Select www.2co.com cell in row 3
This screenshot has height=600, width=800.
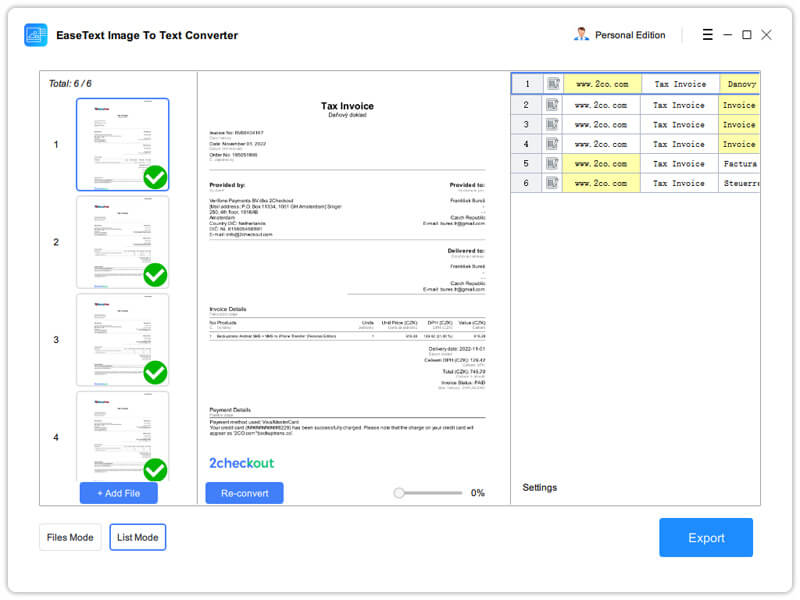pyautogui.click(x=601, y=124)
